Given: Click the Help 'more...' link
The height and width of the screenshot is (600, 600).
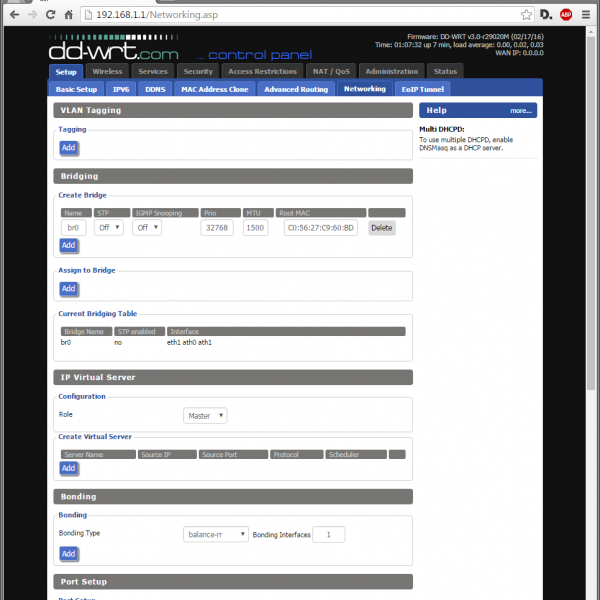Looking at the screenshot, I should click(520, 111).
